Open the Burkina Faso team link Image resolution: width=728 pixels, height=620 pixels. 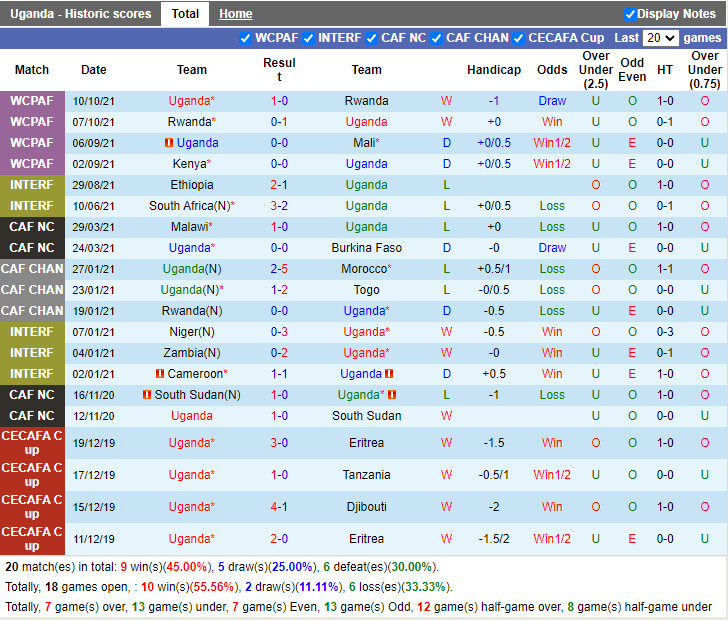[366, 248]
